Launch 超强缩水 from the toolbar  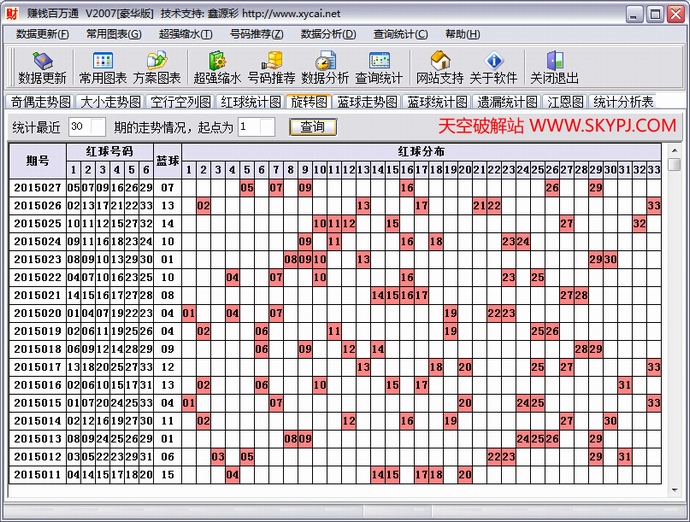click(217, 67)
